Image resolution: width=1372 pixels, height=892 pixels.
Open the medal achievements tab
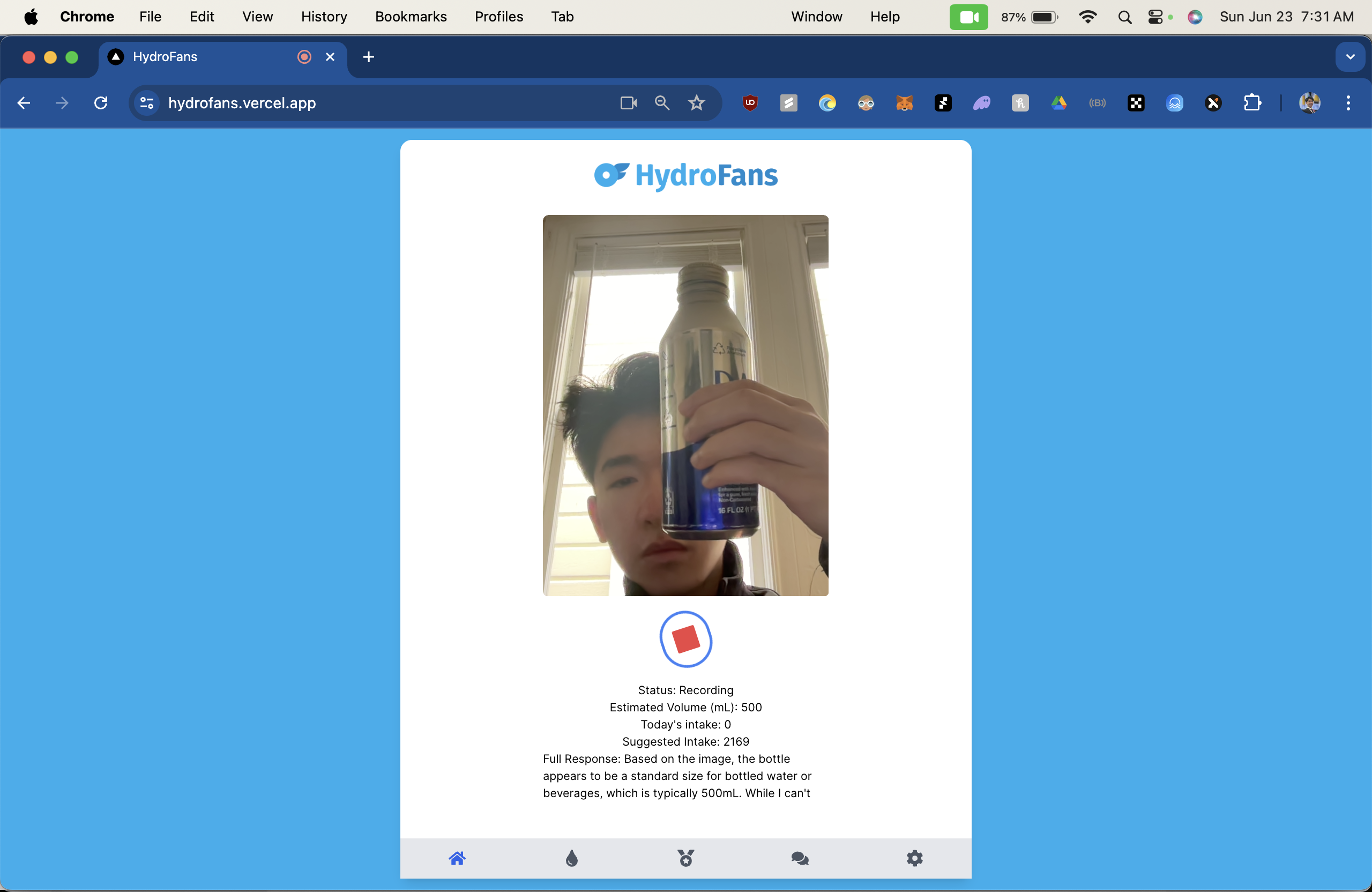pos(685,858)
